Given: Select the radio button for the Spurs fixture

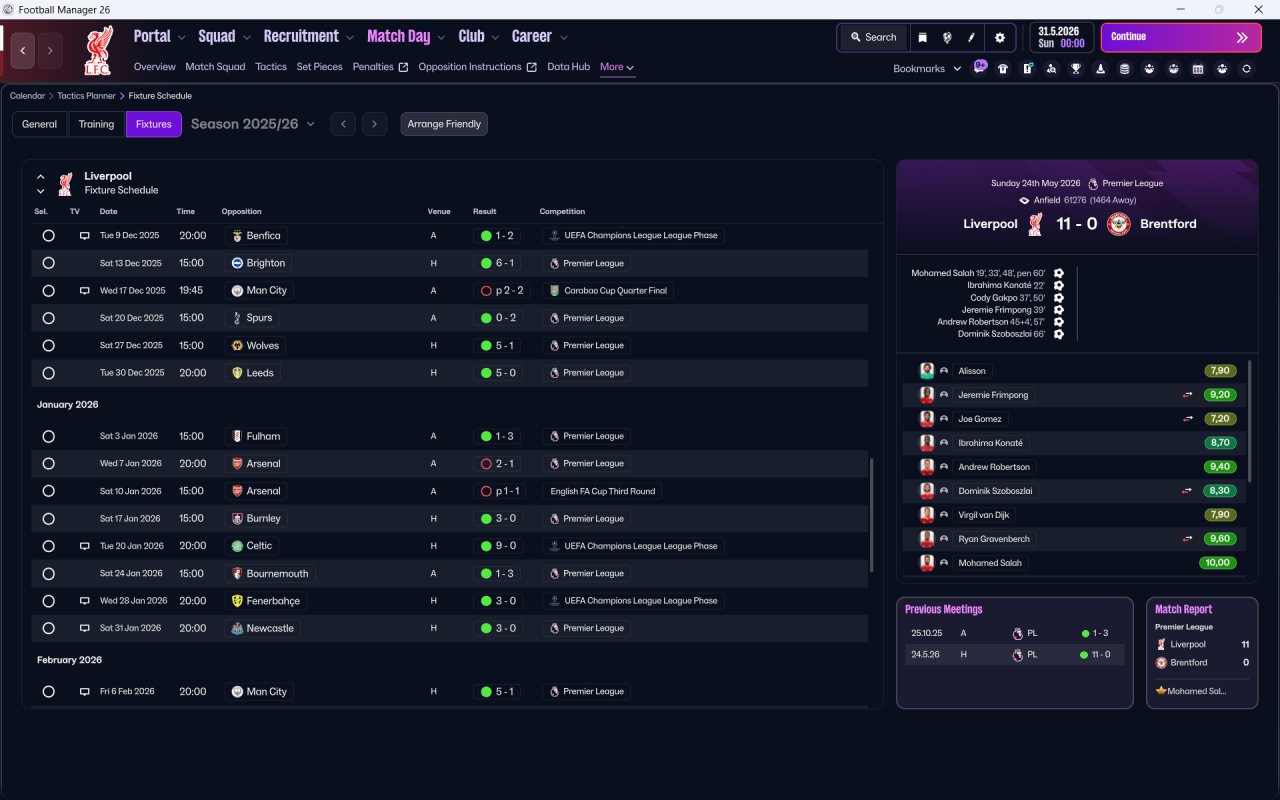Looking at the screenshot, I should (x=48, y=318).
